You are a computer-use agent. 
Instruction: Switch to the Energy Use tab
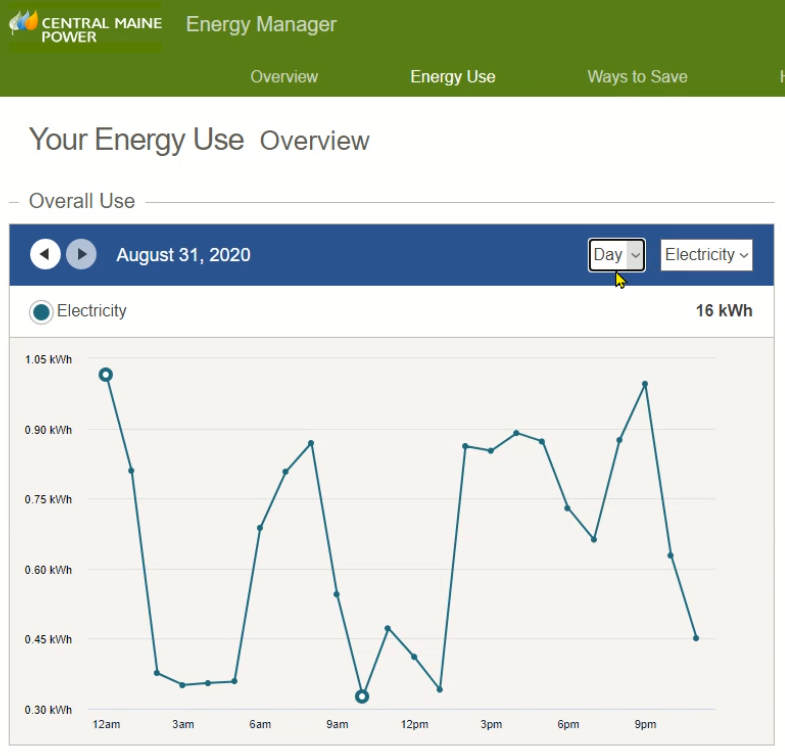coord(452,77)
